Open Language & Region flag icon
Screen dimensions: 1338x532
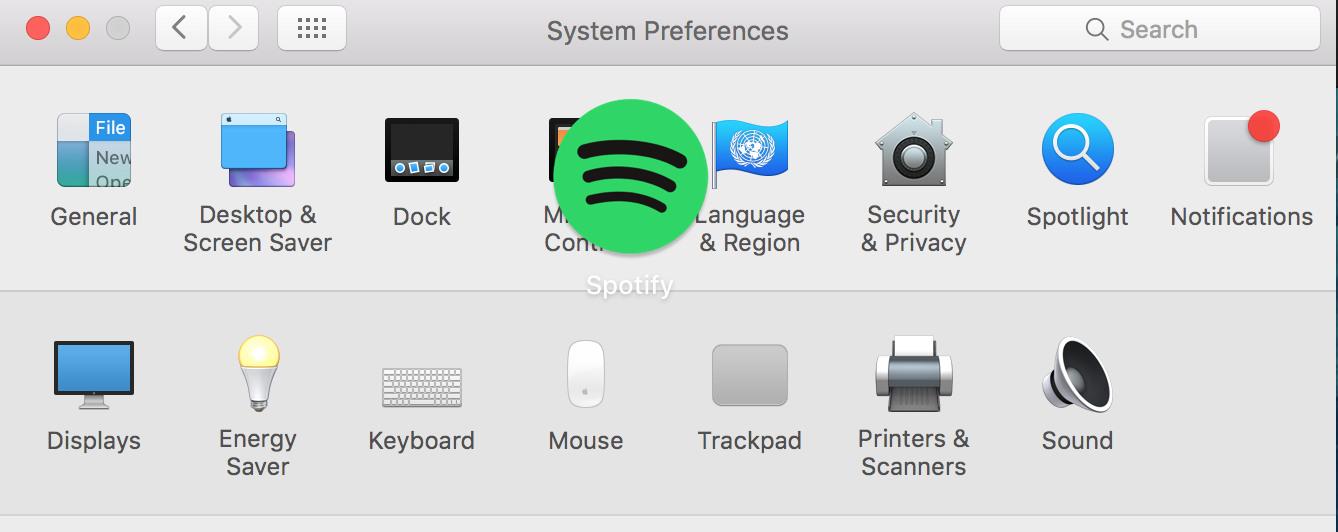point(750,150)
